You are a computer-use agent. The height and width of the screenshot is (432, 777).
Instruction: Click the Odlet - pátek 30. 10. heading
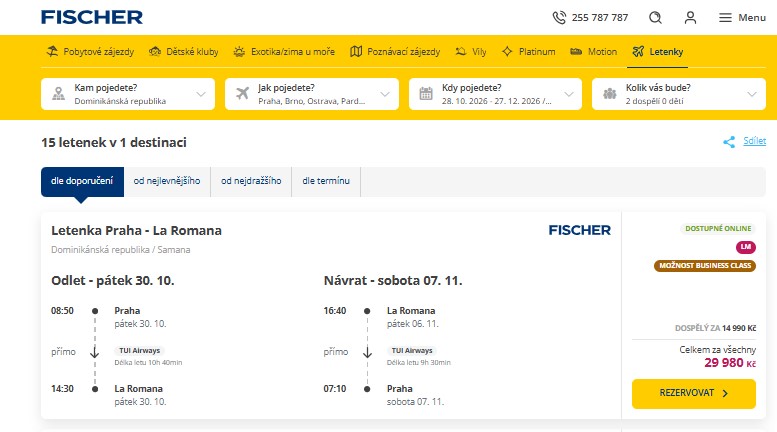coord(112,281)
